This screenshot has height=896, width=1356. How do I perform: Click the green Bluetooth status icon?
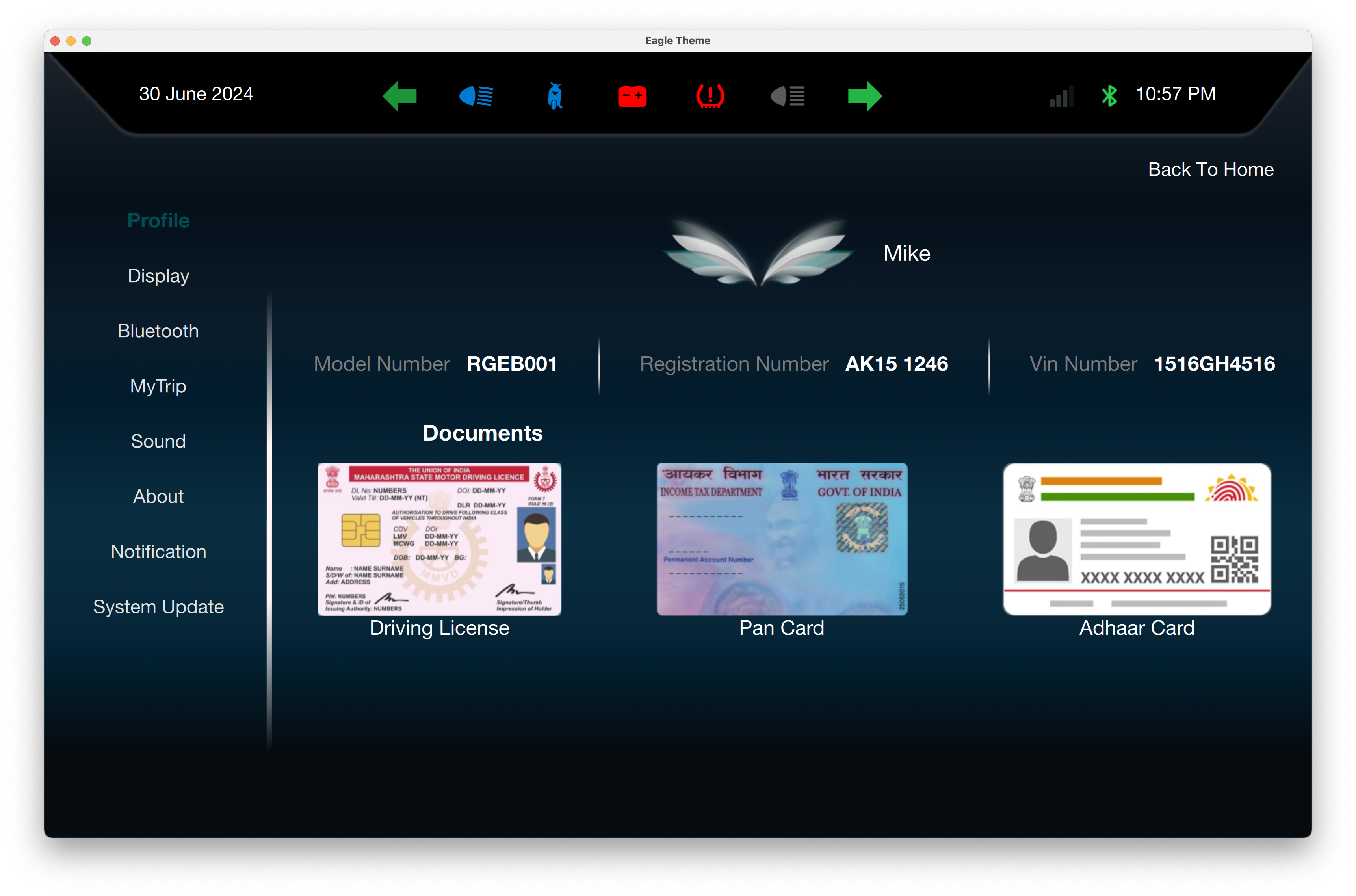coord(1109,95)
